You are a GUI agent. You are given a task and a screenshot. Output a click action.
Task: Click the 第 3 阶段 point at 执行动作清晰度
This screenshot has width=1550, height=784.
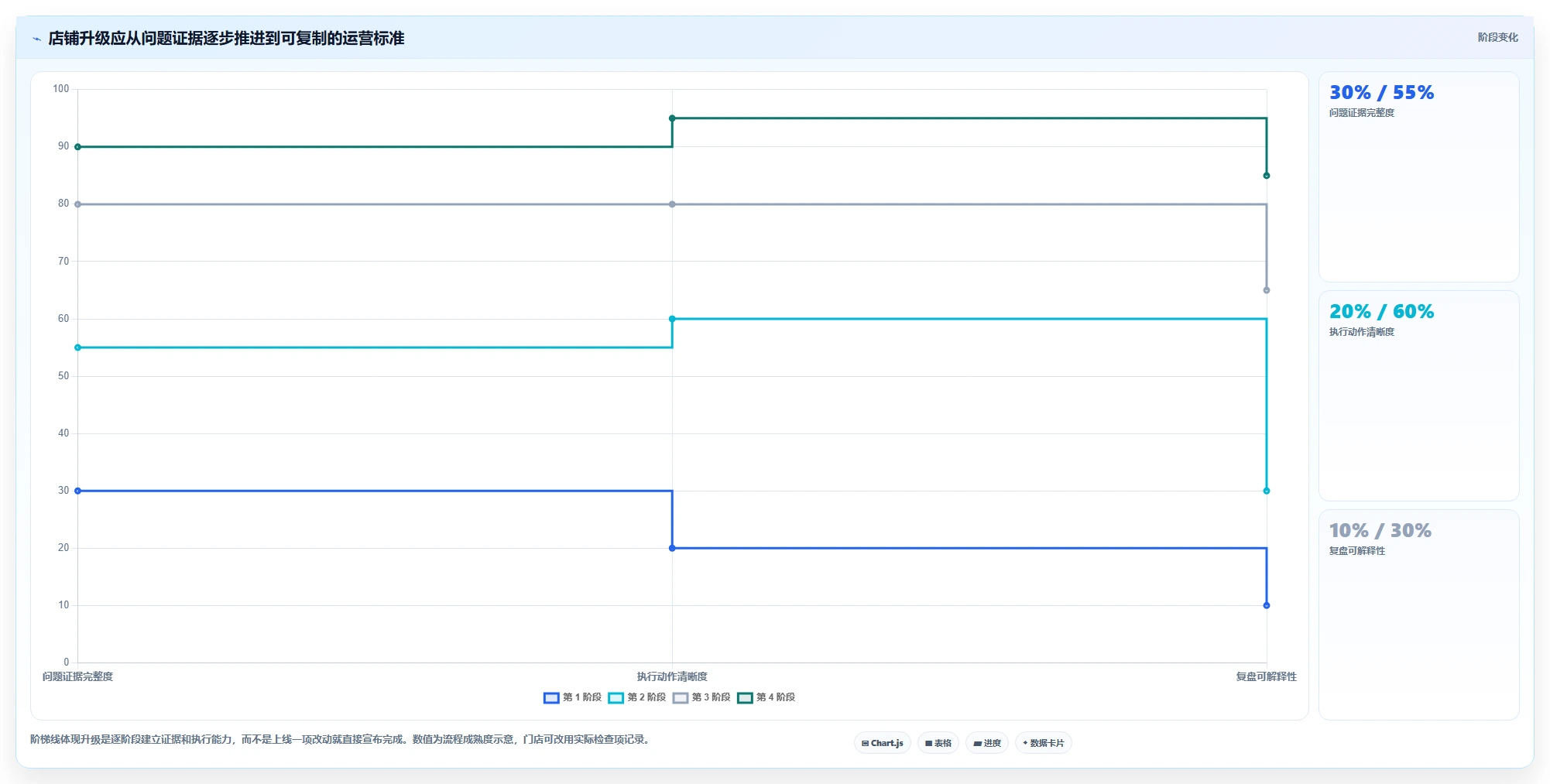672,204
